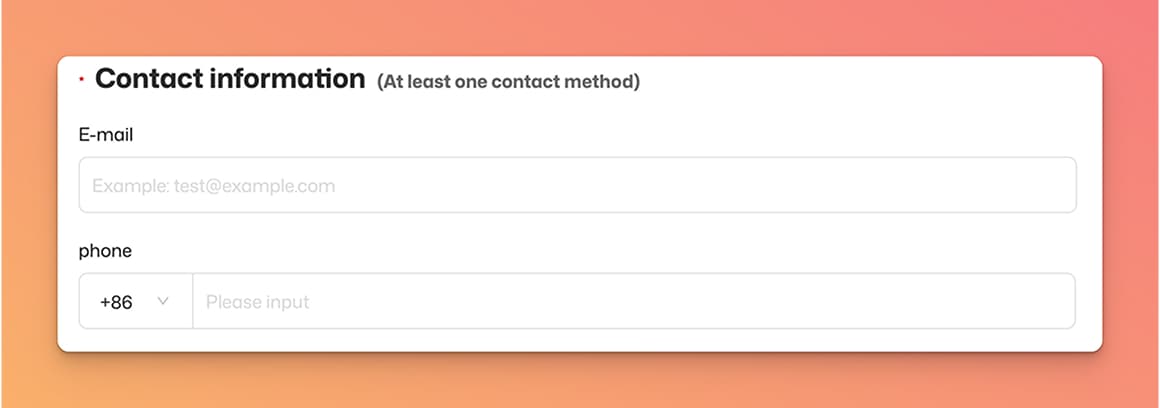Click the red required marker dot
Viewport: 1160px width, 408px height.
(81, 78)
